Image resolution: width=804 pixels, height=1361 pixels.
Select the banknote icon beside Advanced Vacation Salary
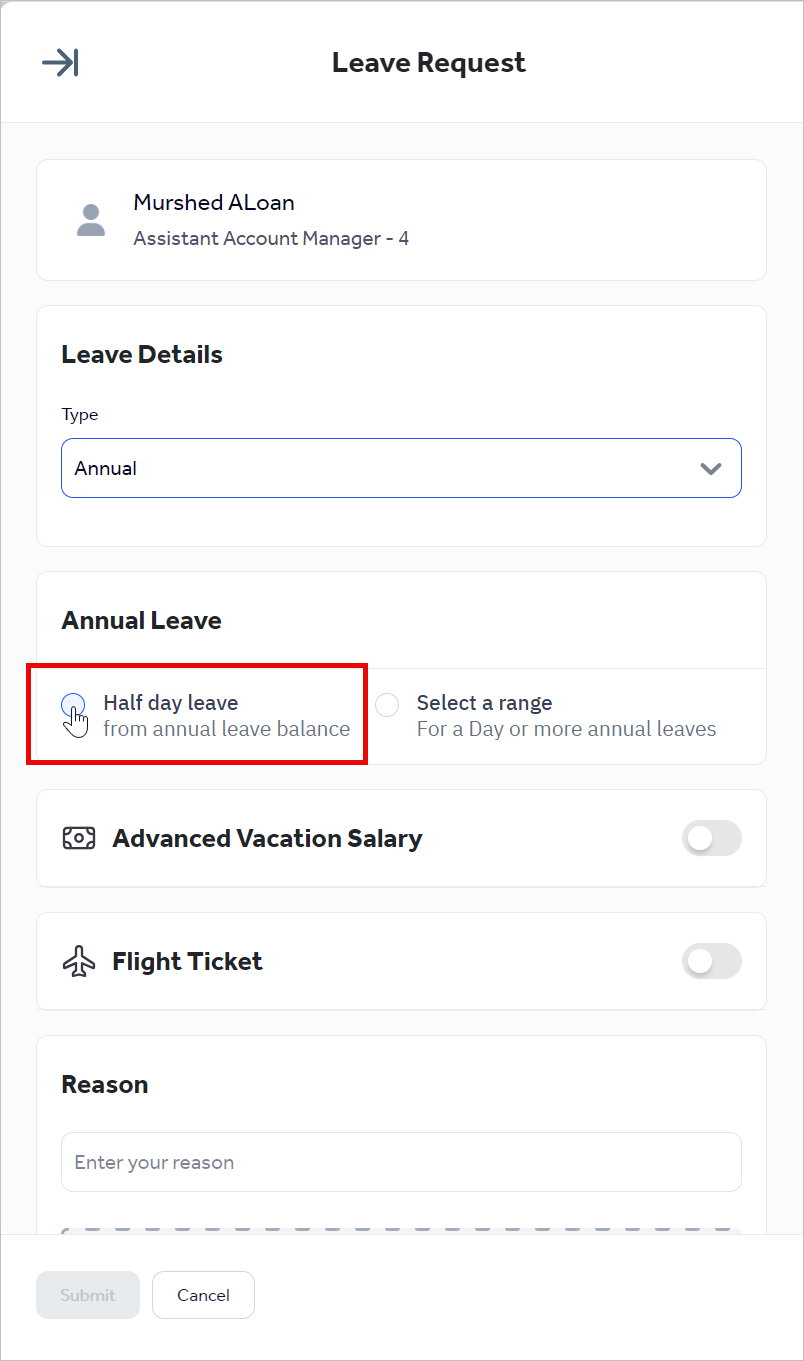coord(82,838)
